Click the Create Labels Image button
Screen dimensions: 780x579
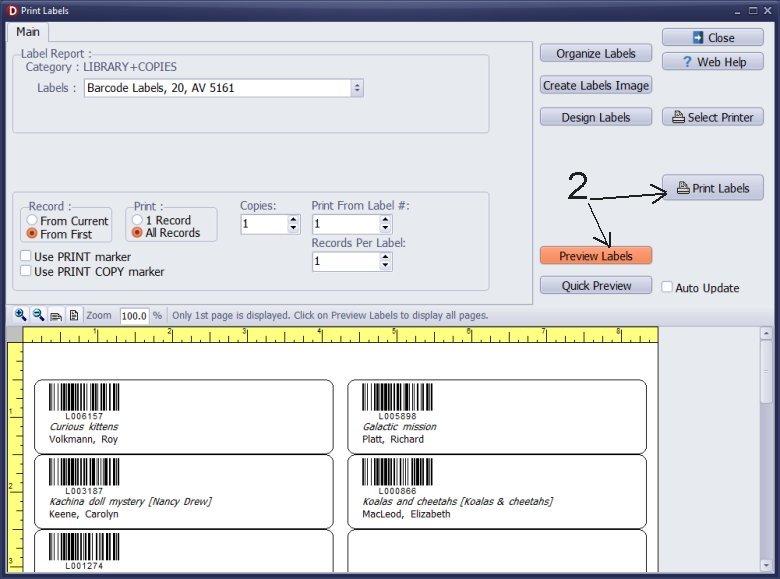(596, 86)
